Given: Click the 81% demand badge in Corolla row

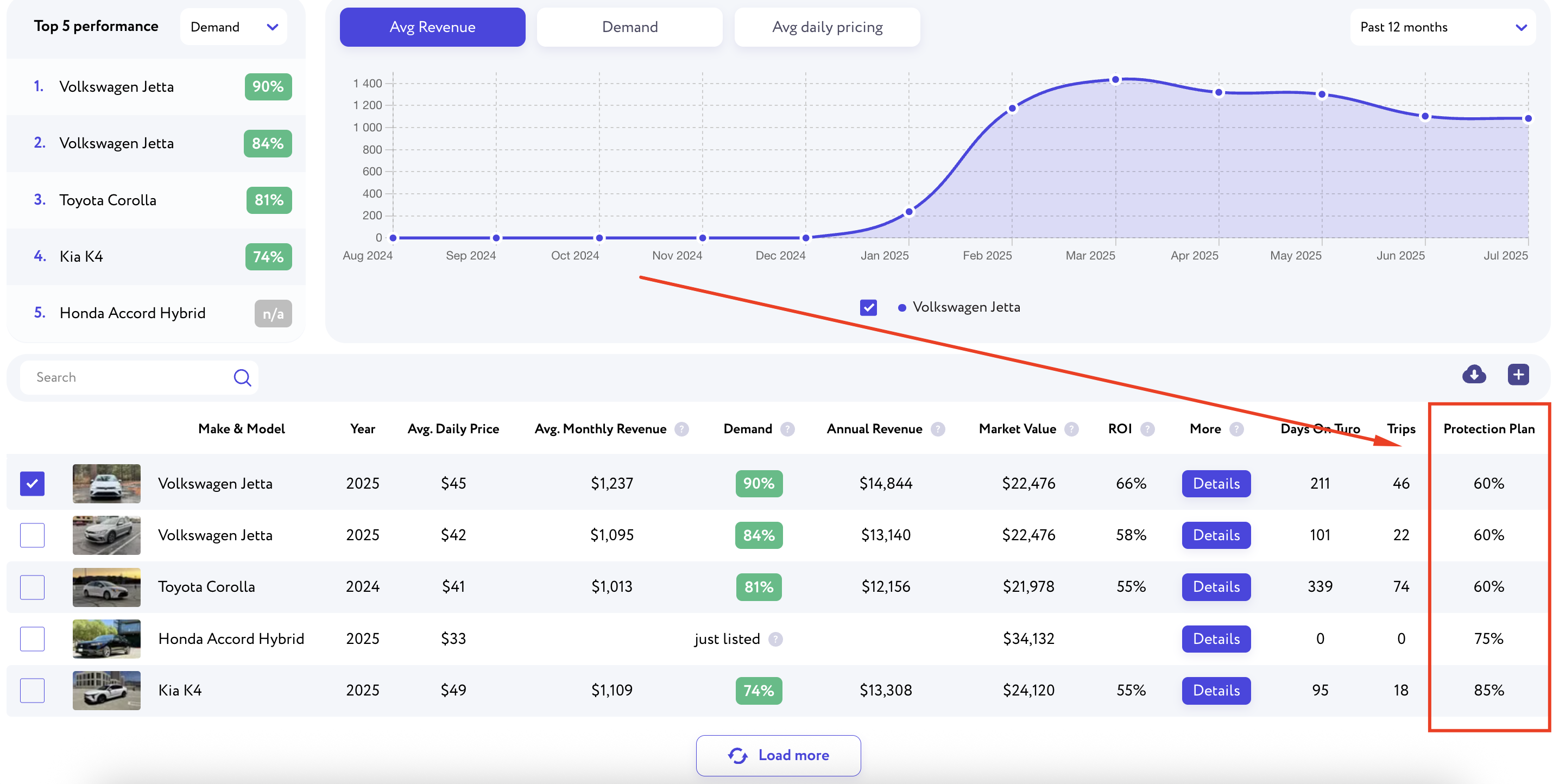Looking at the screenshot, I should [759, 587].
